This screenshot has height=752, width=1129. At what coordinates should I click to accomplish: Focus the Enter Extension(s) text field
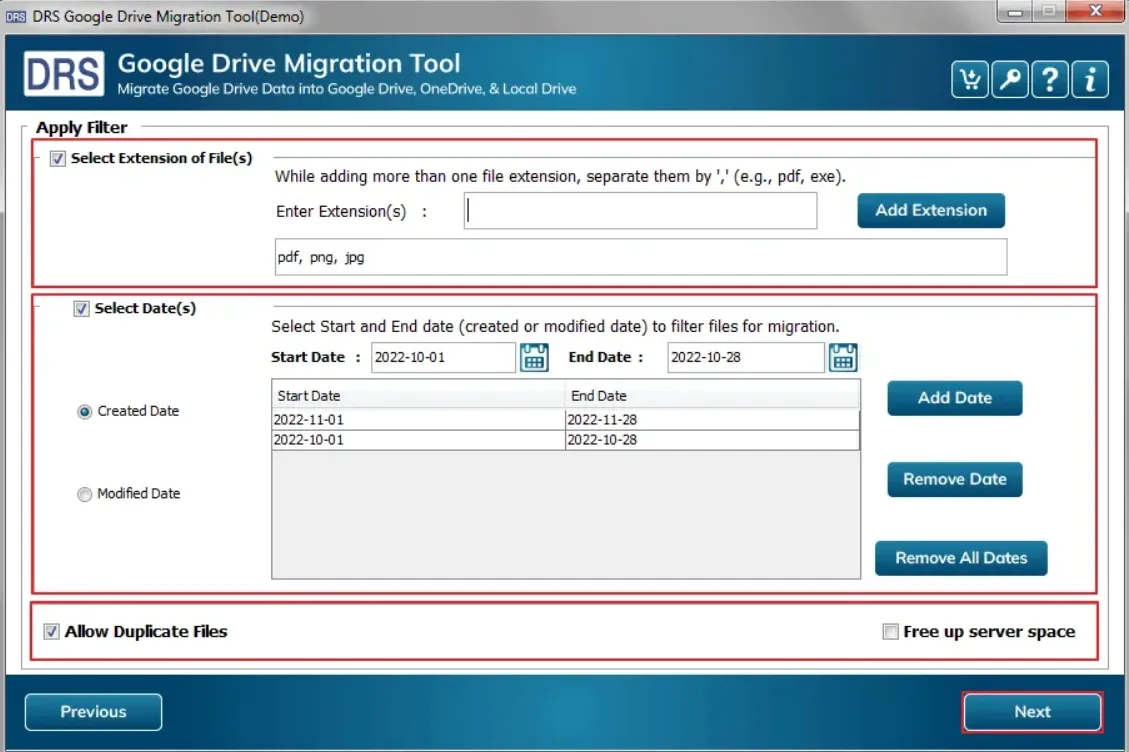tap(640, 211)
